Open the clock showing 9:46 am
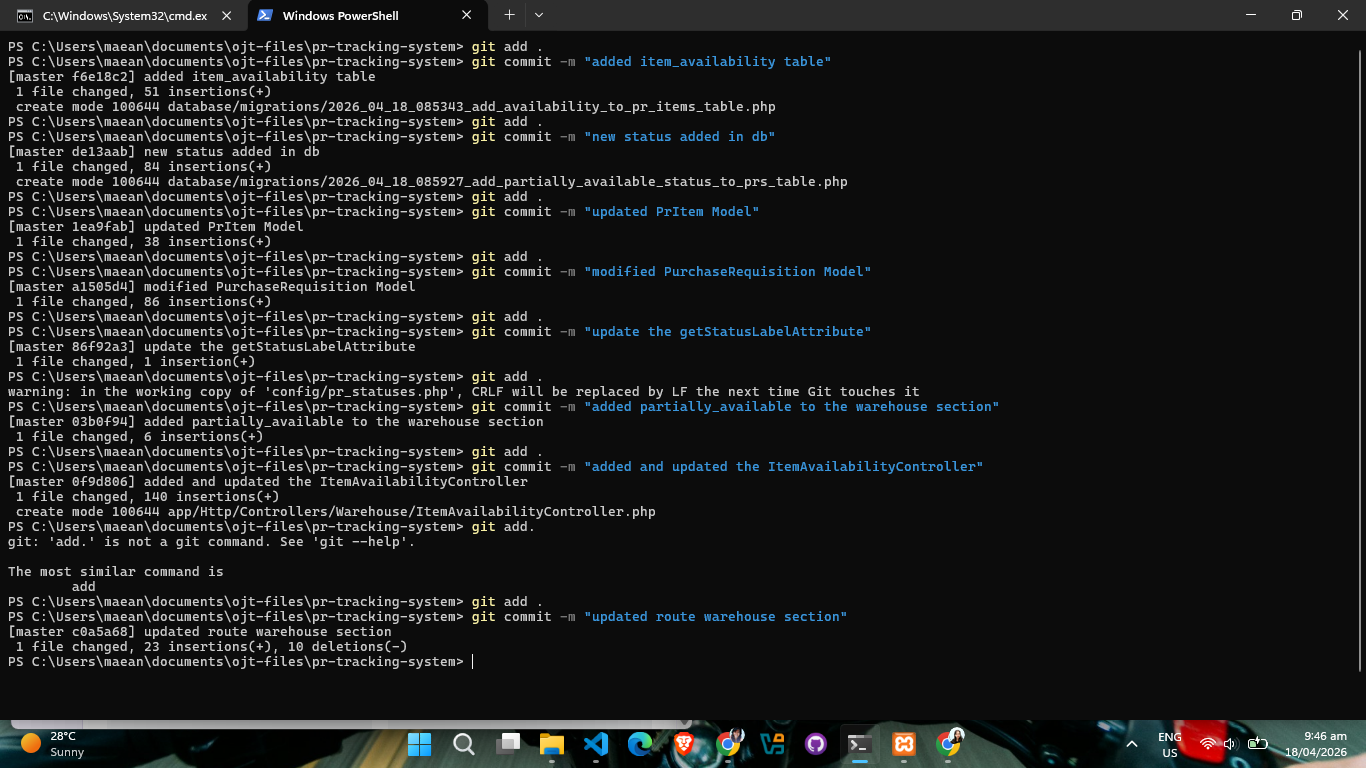The width and height of the screenshot is (1366, 768). coord(1317,744)
